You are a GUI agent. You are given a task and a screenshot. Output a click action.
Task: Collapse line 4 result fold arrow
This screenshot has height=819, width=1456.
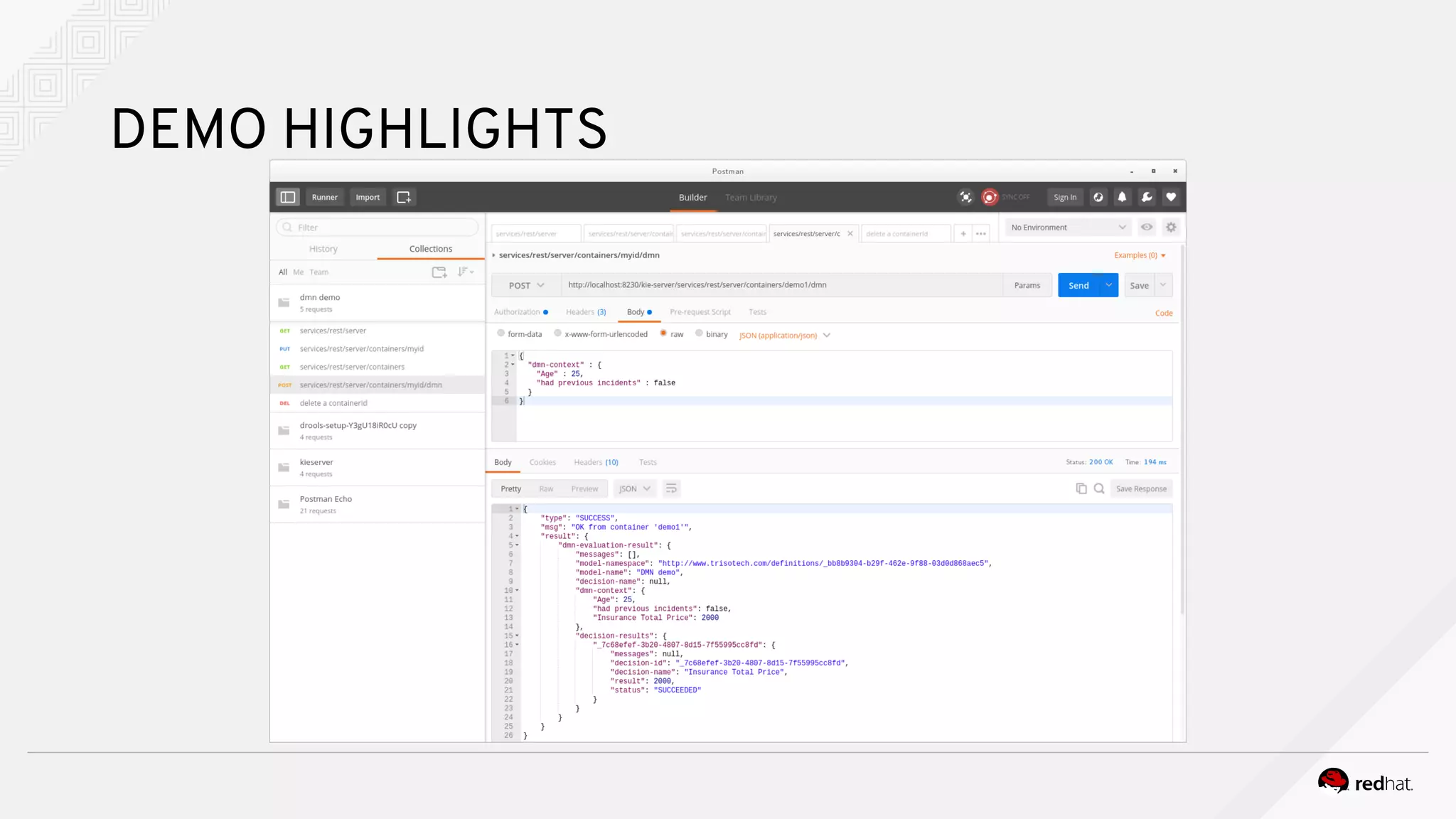pos(517,536)
